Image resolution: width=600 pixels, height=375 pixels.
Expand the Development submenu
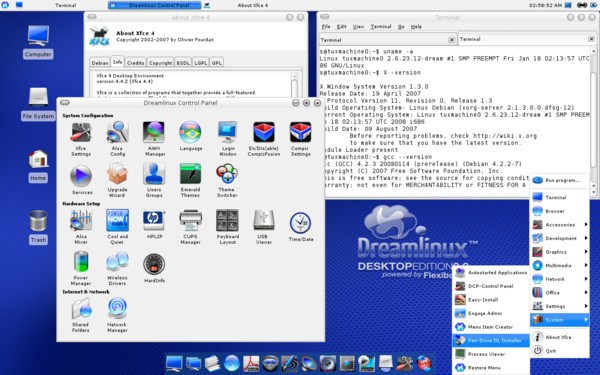[560, 238]
